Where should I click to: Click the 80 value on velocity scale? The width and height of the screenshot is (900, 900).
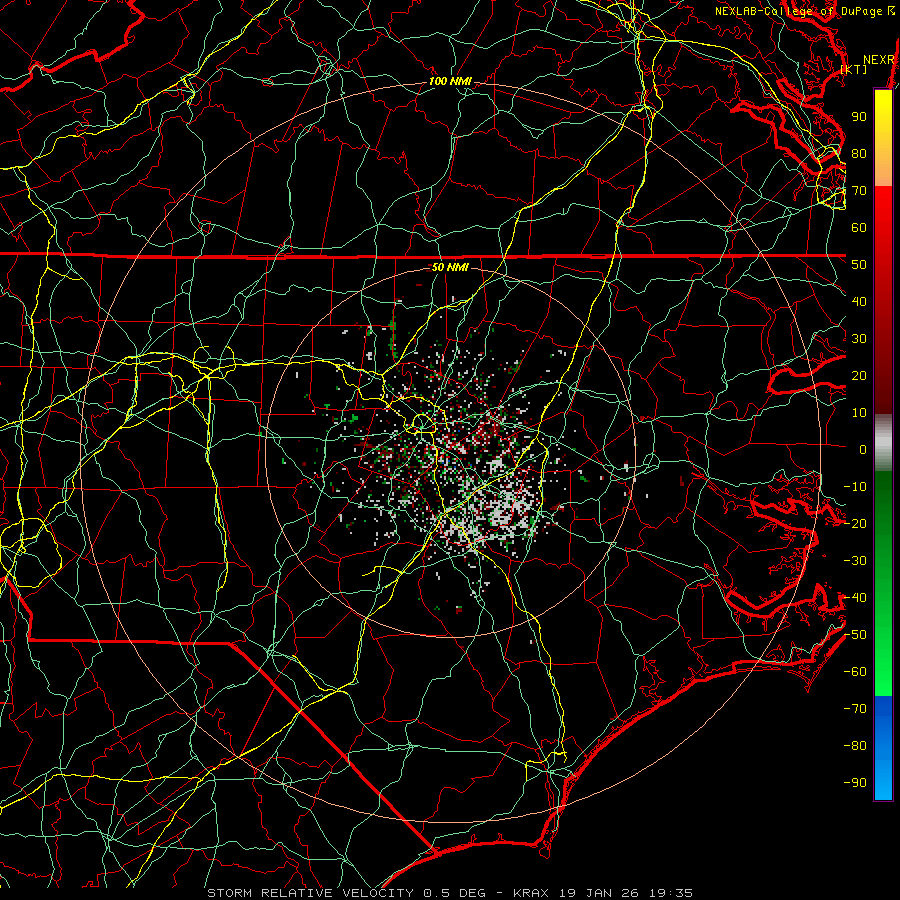tap(859, 153)
